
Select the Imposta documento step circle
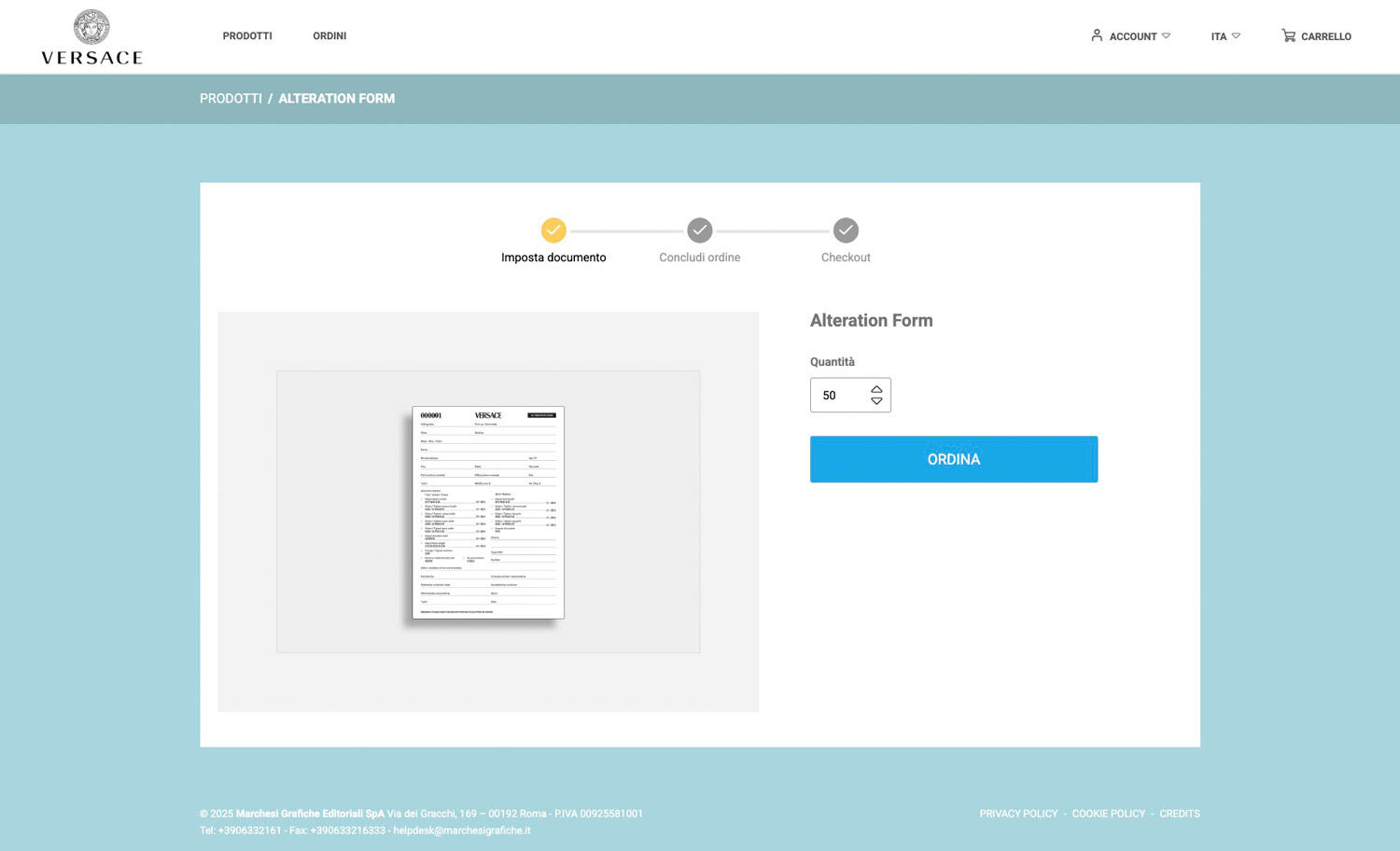point(553,230)
